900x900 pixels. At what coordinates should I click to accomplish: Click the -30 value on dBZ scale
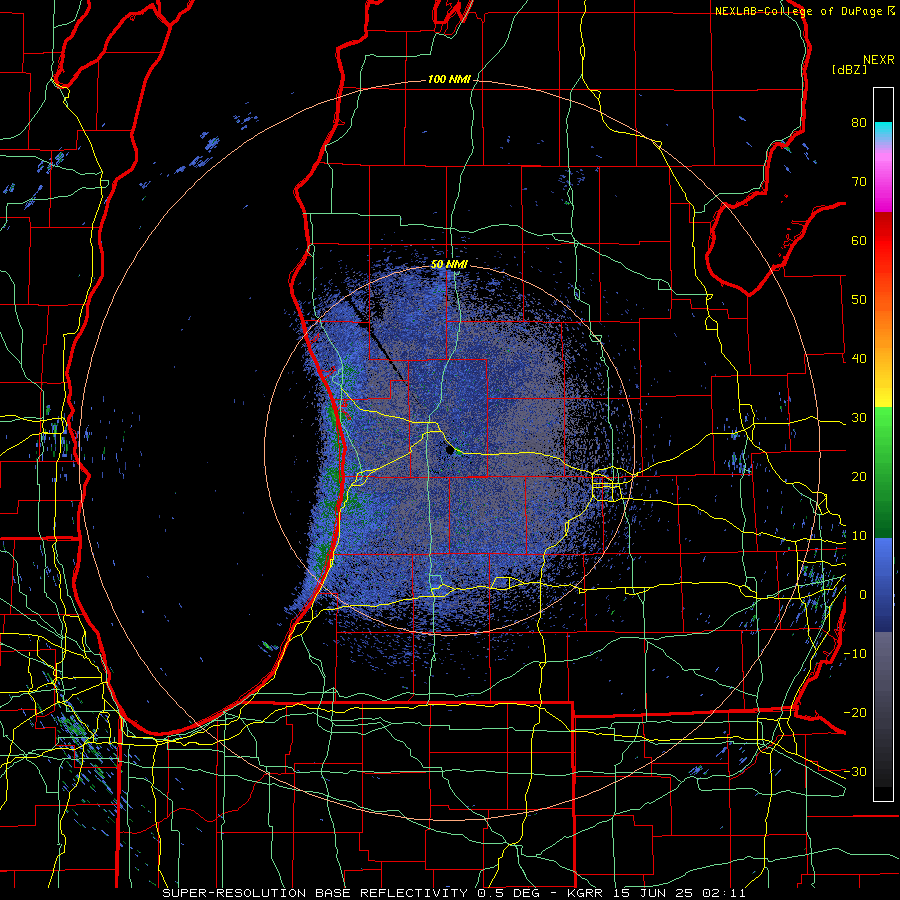point(855,771)
